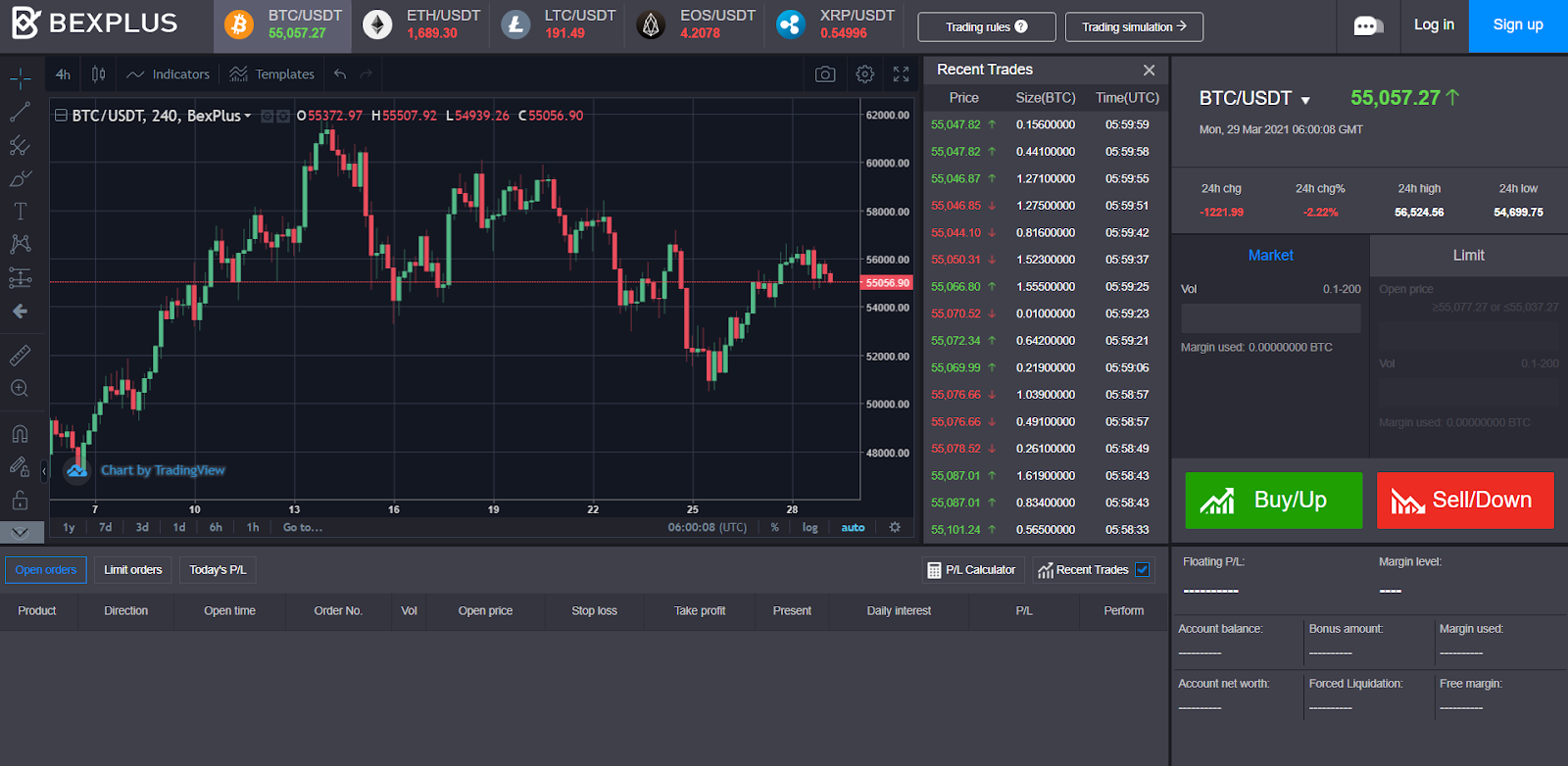1568x766 pixels.
Task: Lock all drawing tools
Action: (20, 501)
